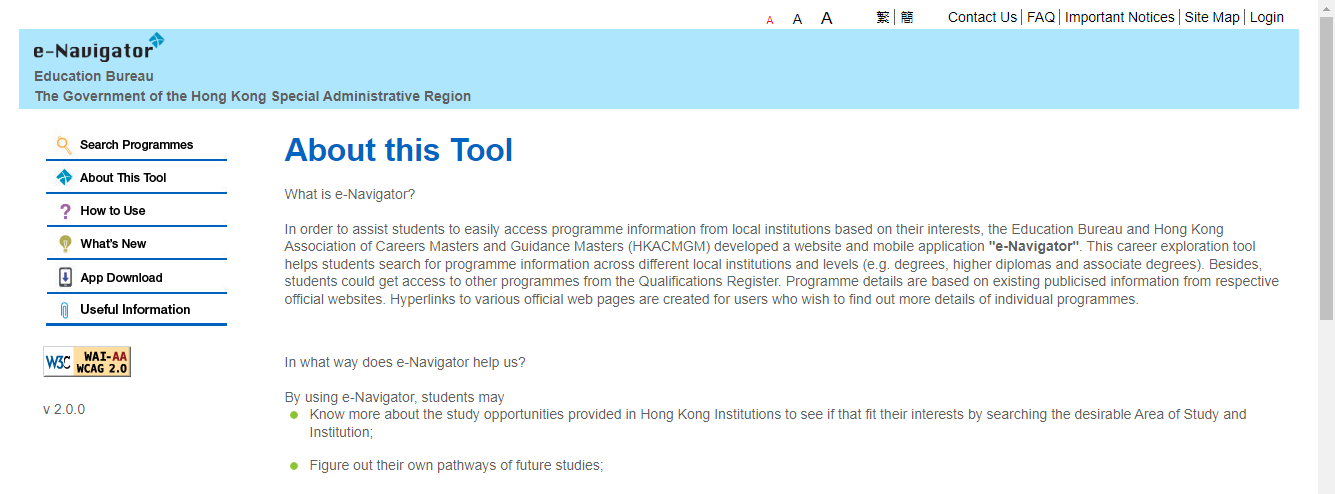Select the smallest font size A
The image size is (1335, 494).
(x=770, y=20)
